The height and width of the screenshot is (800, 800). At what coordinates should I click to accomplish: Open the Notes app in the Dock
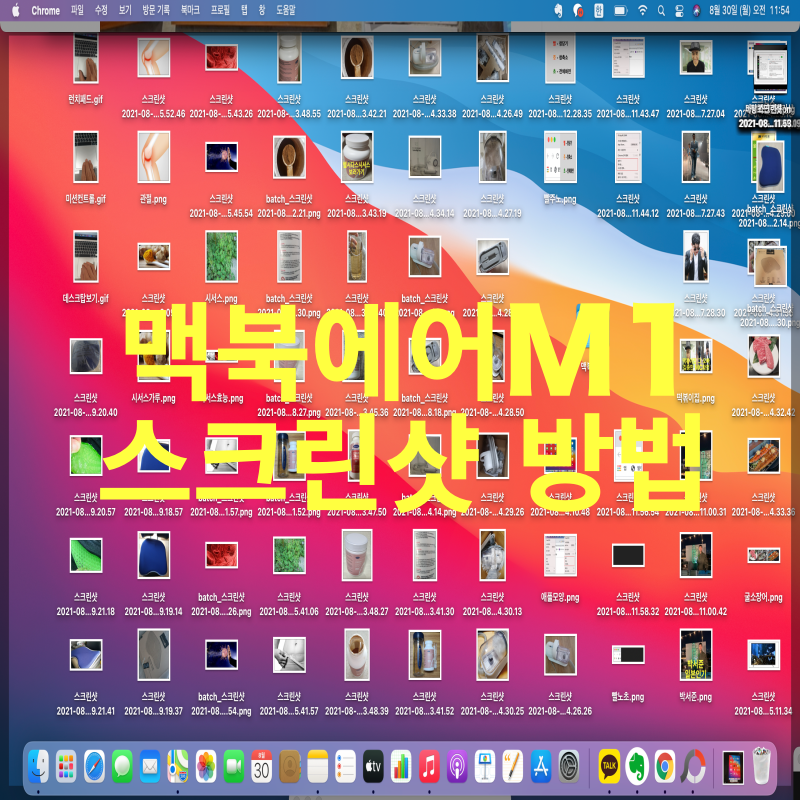tap(317, 765)
